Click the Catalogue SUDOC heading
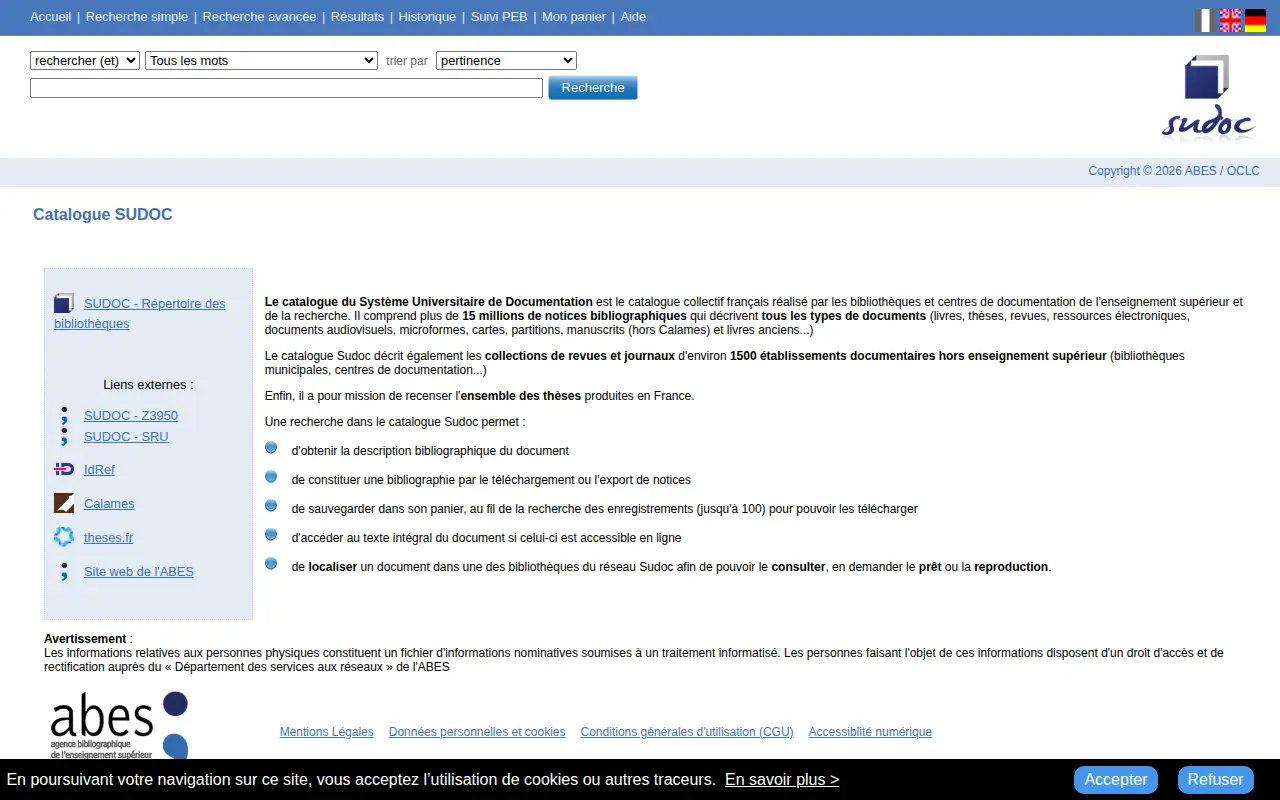1280x800 pixels. [103, 214]
